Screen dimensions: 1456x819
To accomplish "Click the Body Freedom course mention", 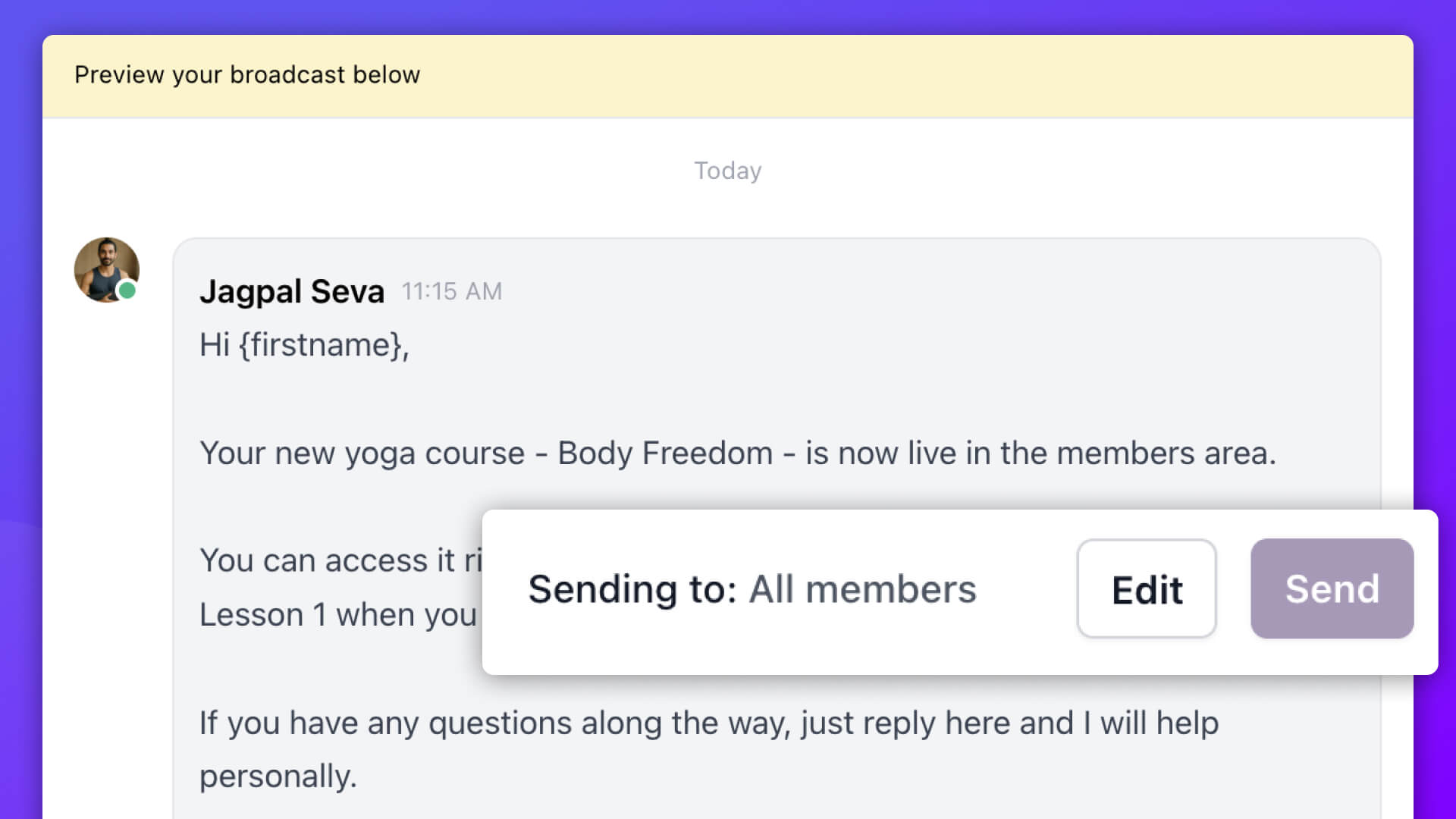I will coord(665,453).
